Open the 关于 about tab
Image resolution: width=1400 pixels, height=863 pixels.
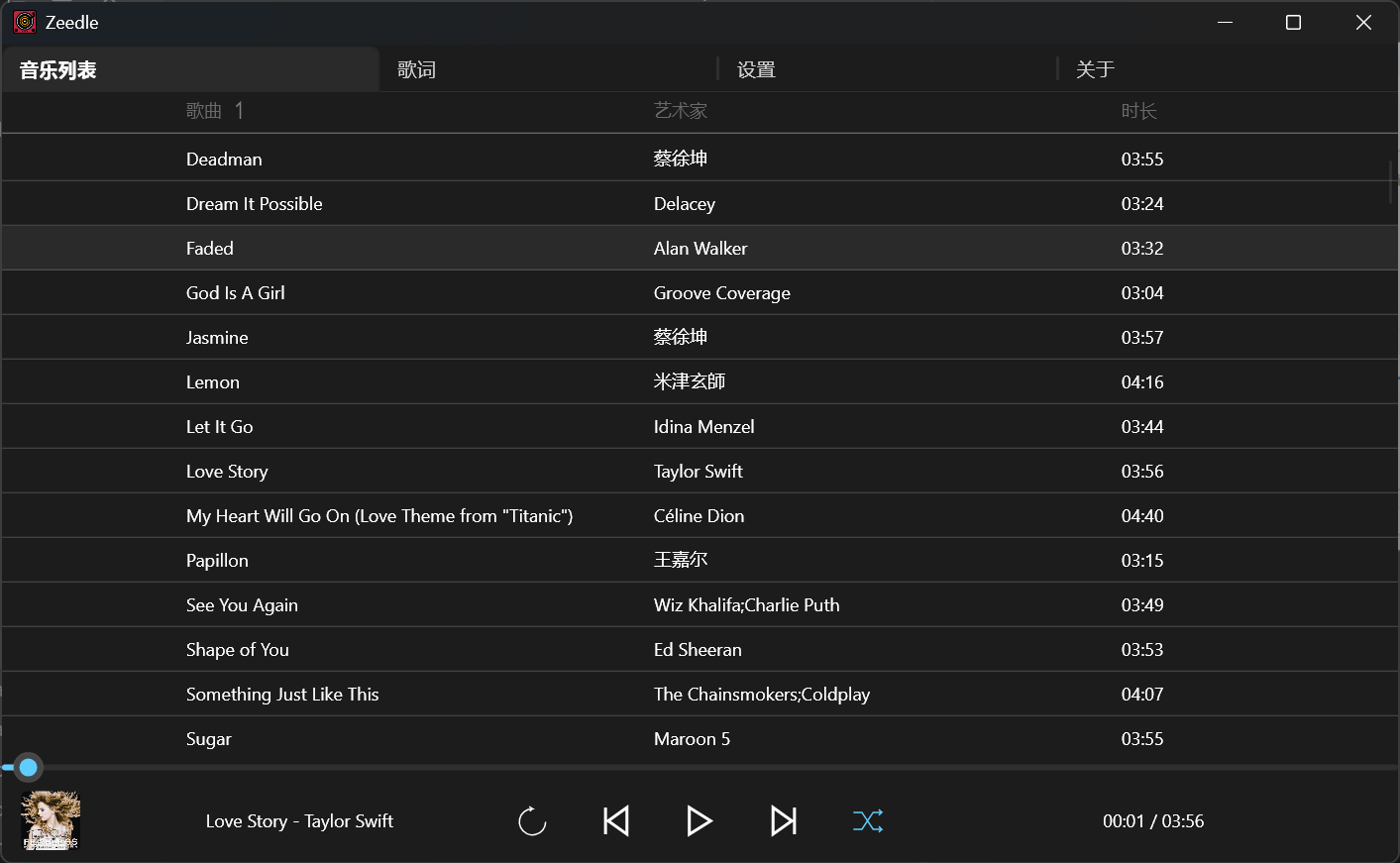point(1095,69)
